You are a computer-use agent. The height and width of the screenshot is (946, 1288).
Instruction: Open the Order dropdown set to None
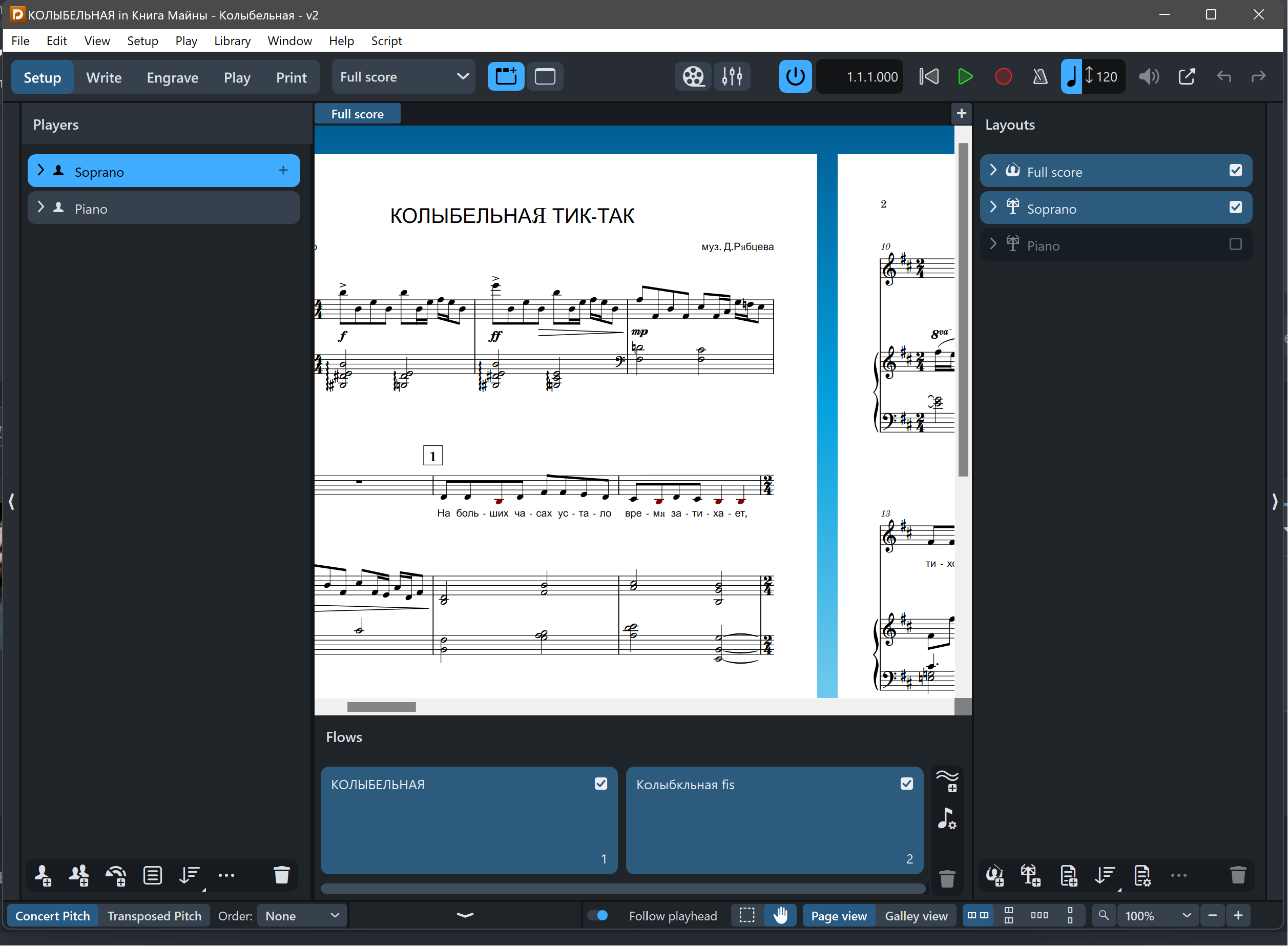[302, 916]
